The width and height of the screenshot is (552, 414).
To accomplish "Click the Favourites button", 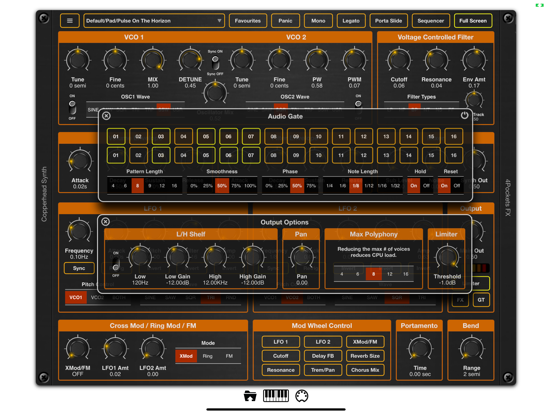I will (x=247, y=21).
